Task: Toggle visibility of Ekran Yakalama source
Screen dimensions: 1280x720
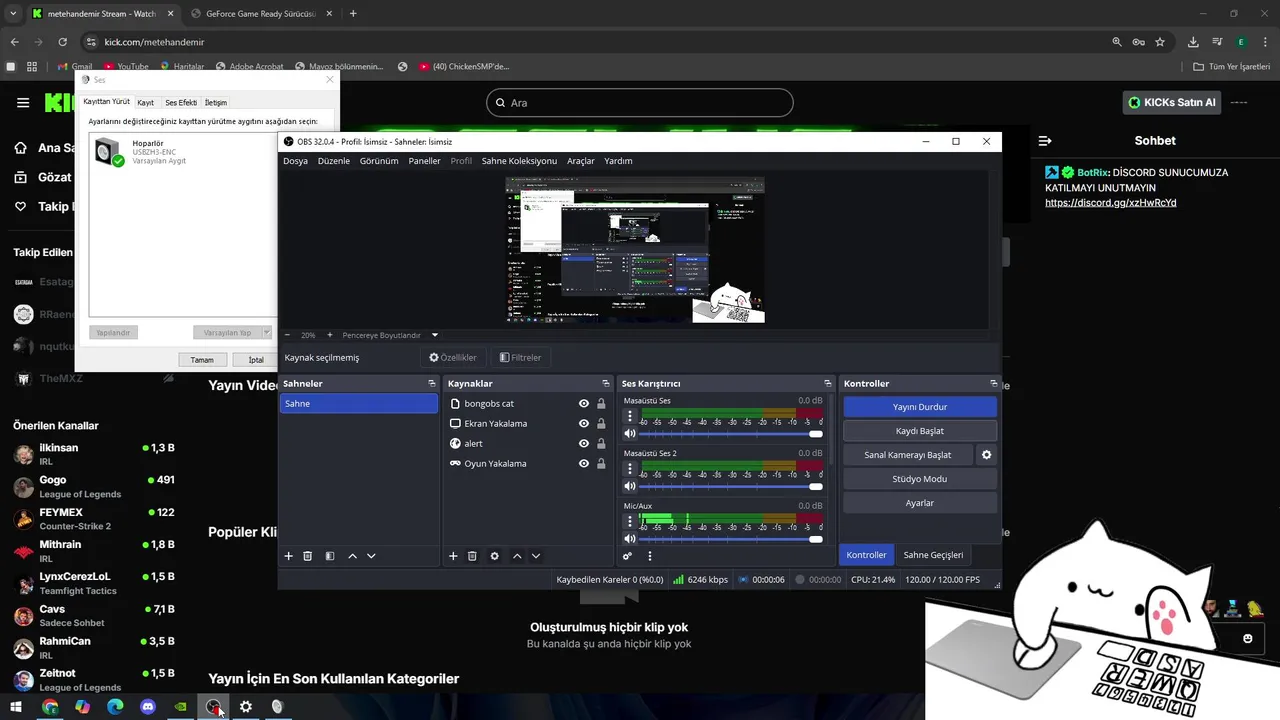Action: tap(584, 424)
